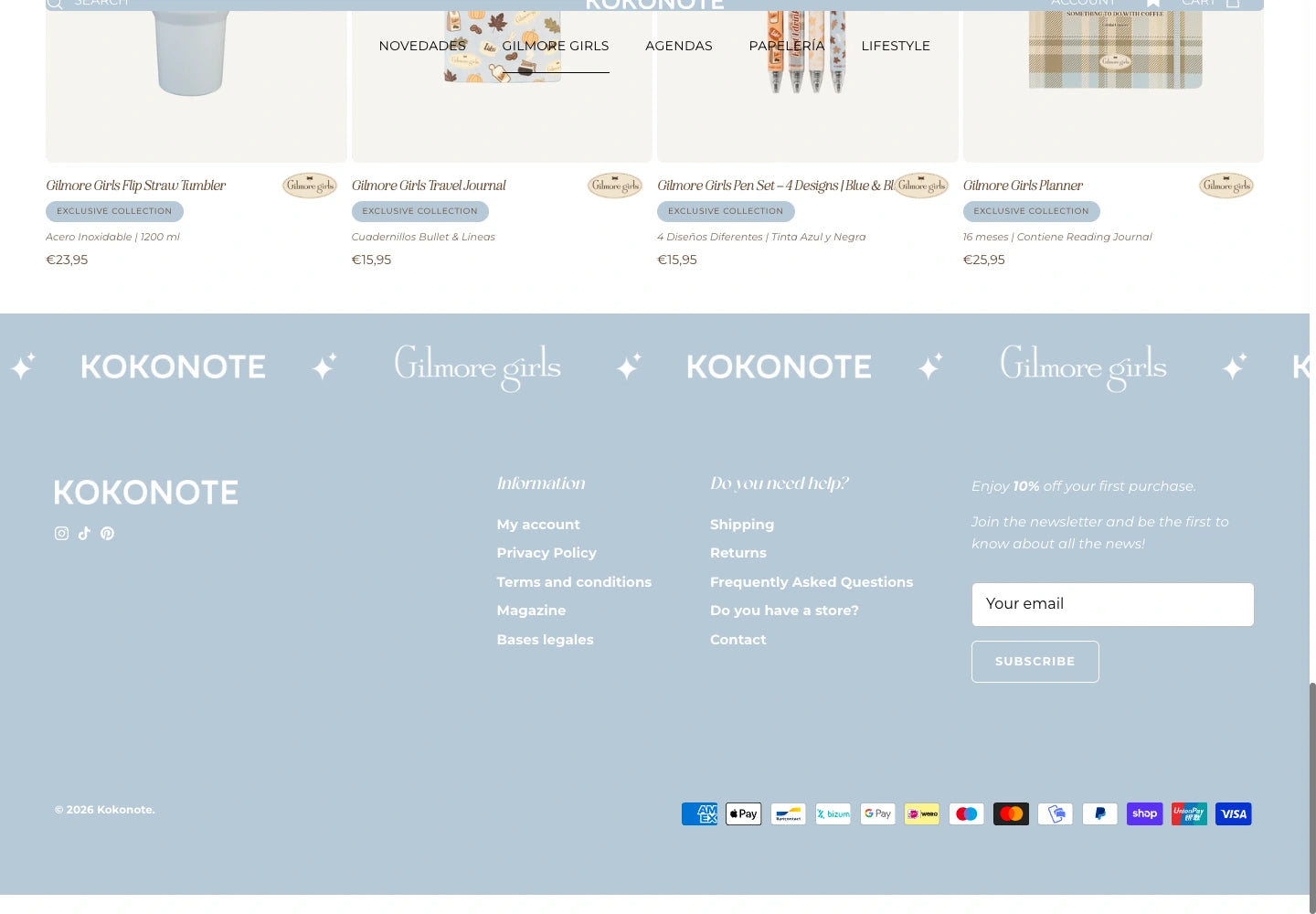Viewport: 1316px width, 914px height.
Task: Click the Visa payment icon
Action: coord(1234,814)
